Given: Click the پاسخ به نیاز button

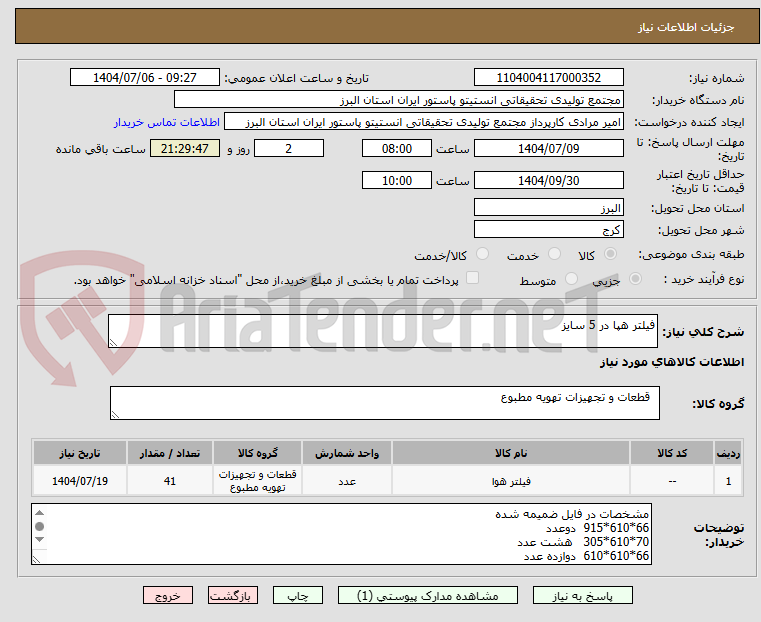Looking at the screenshot, I should coord(582,595).
